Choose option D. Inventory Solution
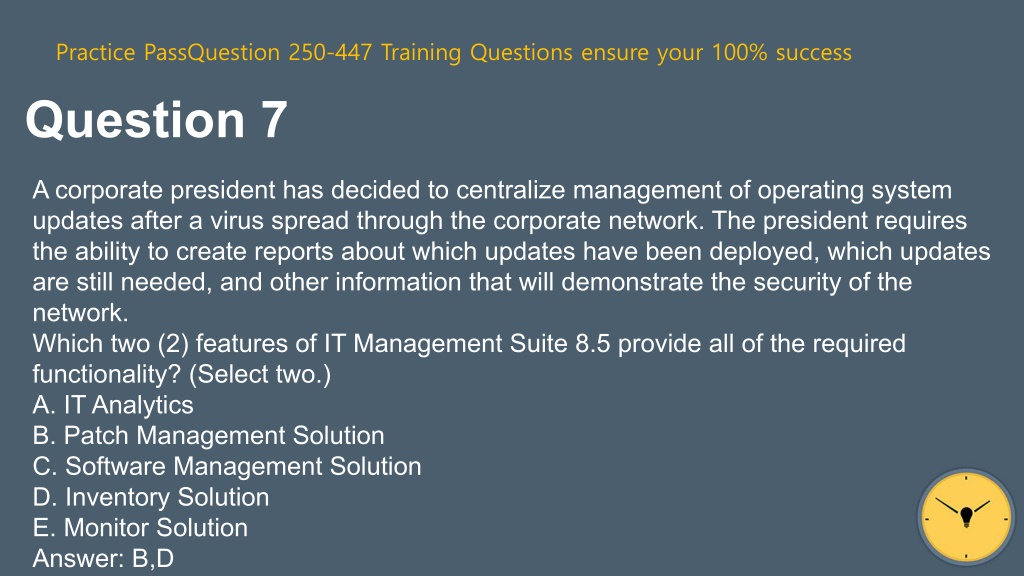Viewport: 1024px width, 576px height. pyautogui.click(x=151, y=497)
